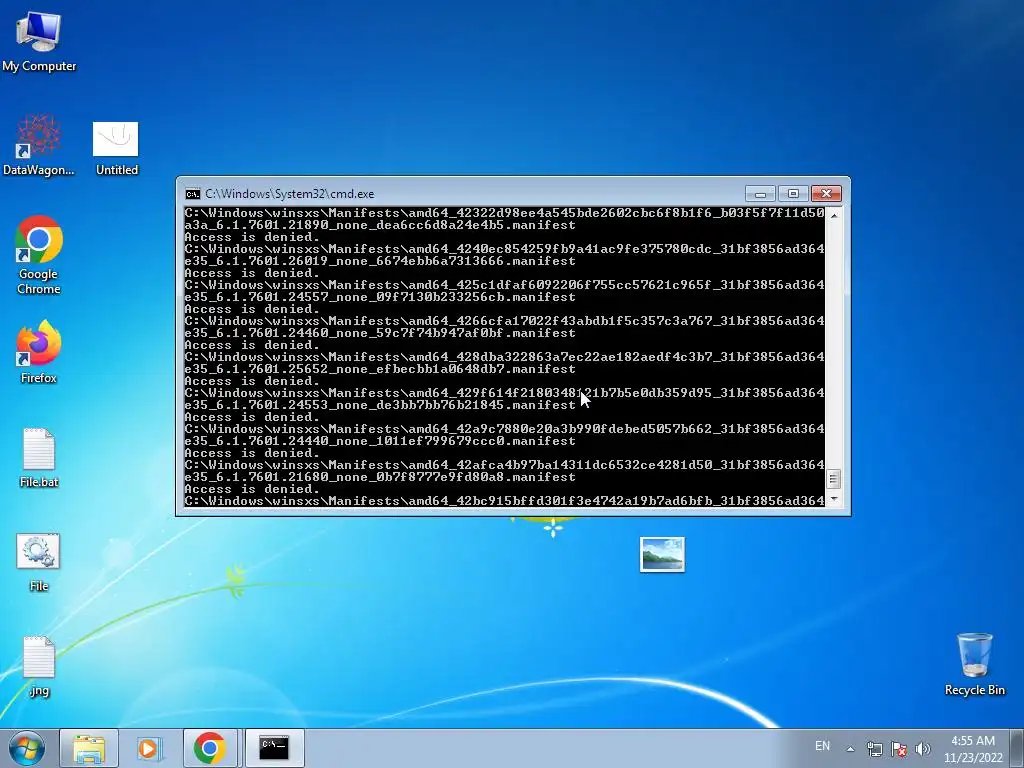The image size is (1024, 768).
Task: Select the Firefox desktop shortcut
Action: tap(39, 351)
